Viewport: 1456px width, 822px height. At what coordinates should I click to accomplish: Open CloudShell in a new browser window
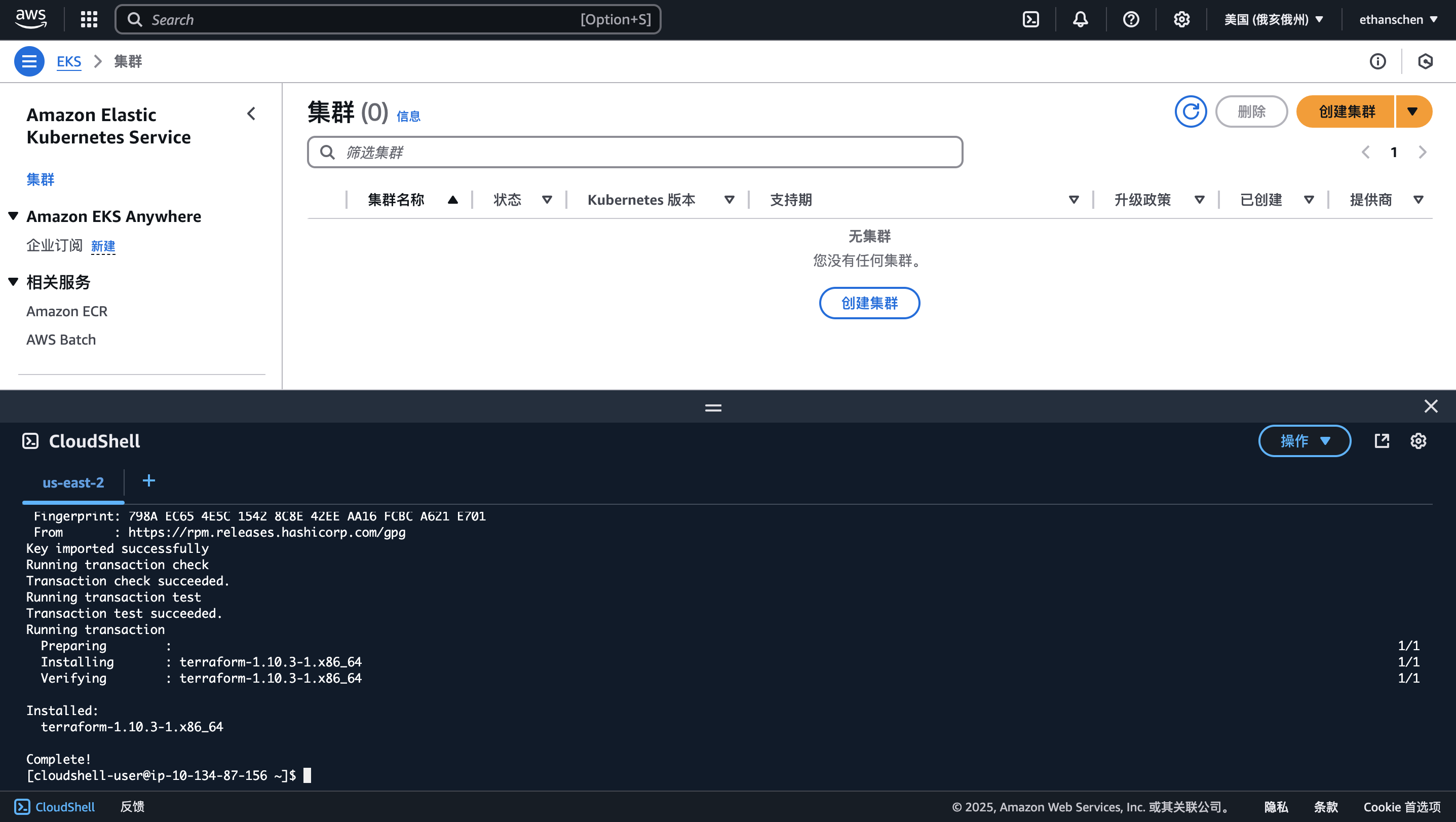coord(1382,441)
